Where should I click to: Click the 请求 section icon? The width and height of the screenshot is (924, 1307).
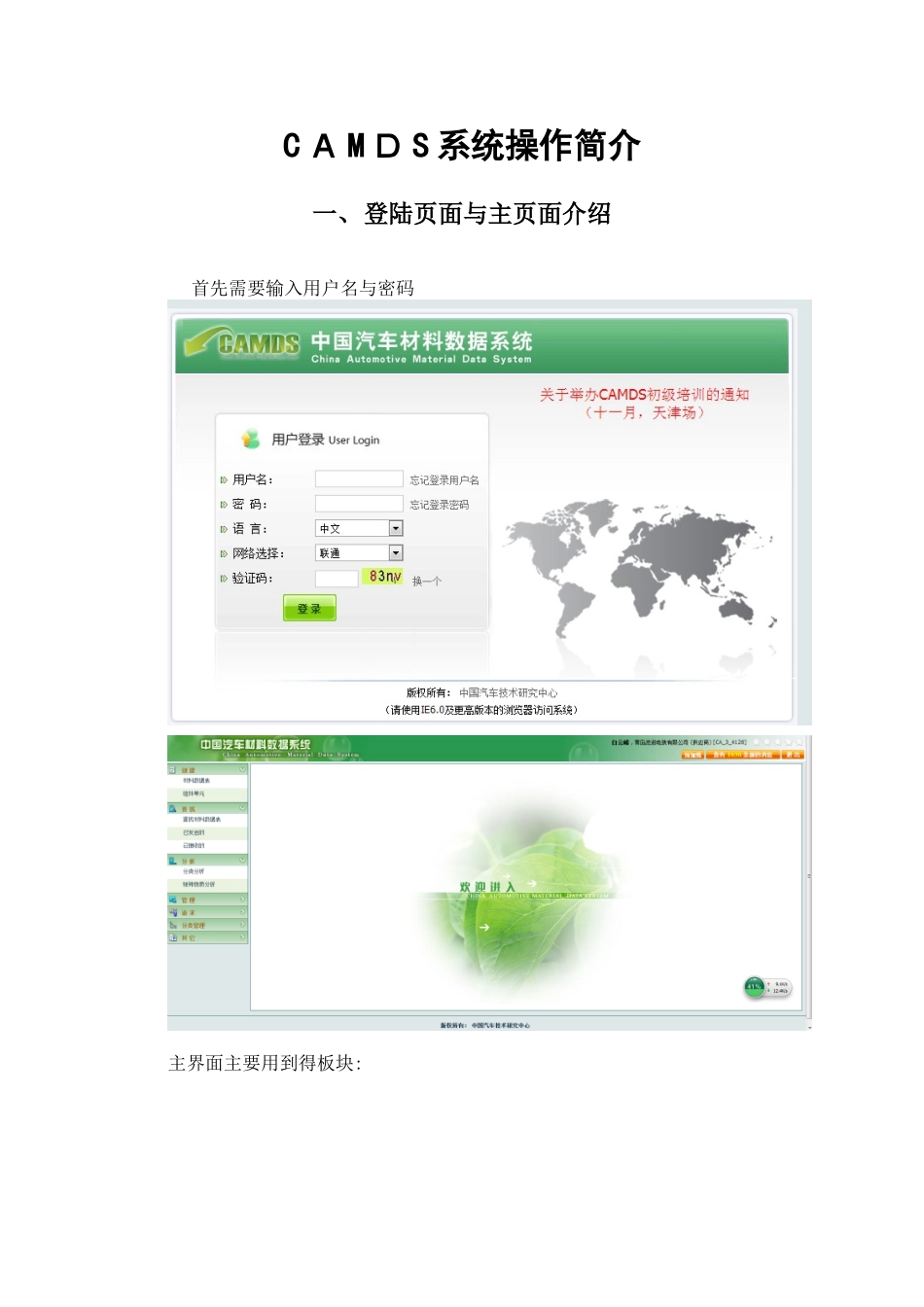tap(173, 912)
